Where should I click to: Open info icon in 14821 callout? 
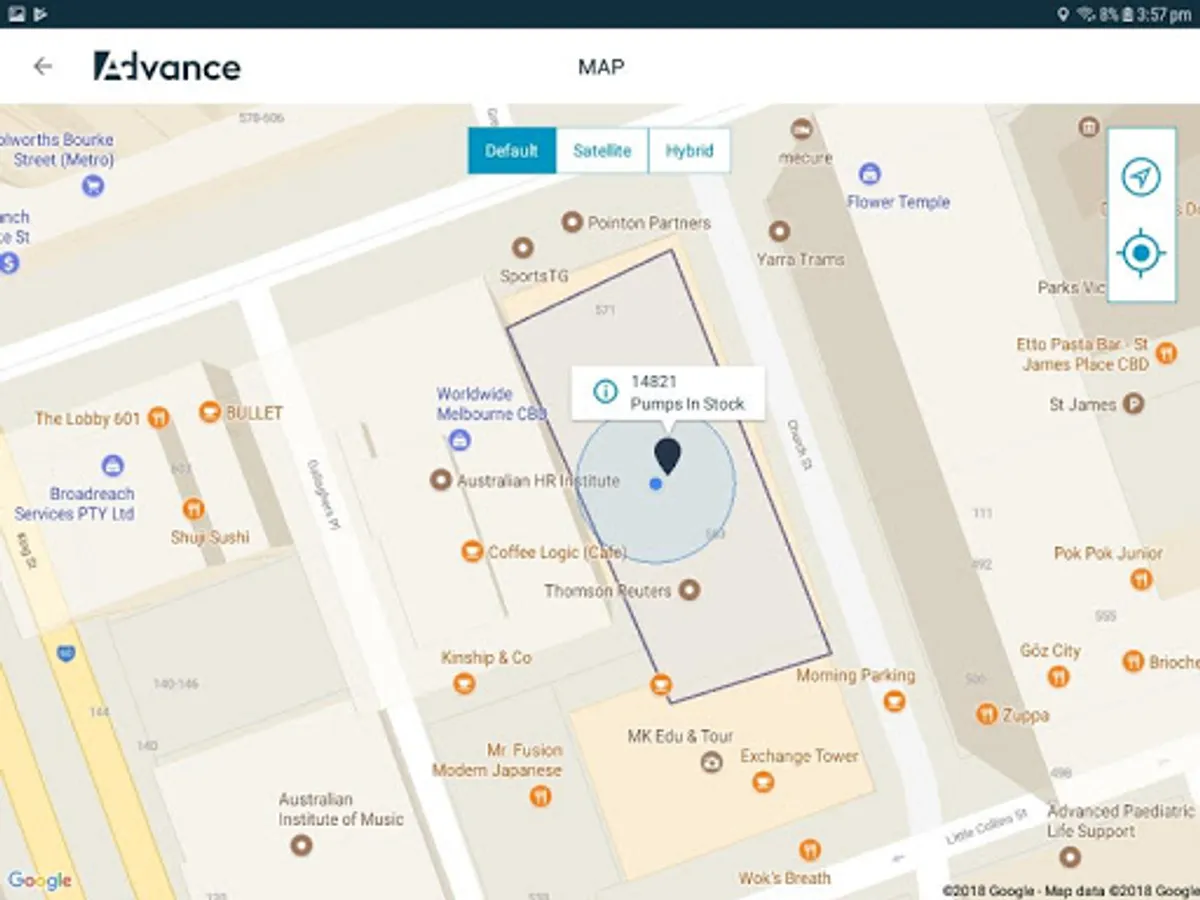(x=605, y=392)
